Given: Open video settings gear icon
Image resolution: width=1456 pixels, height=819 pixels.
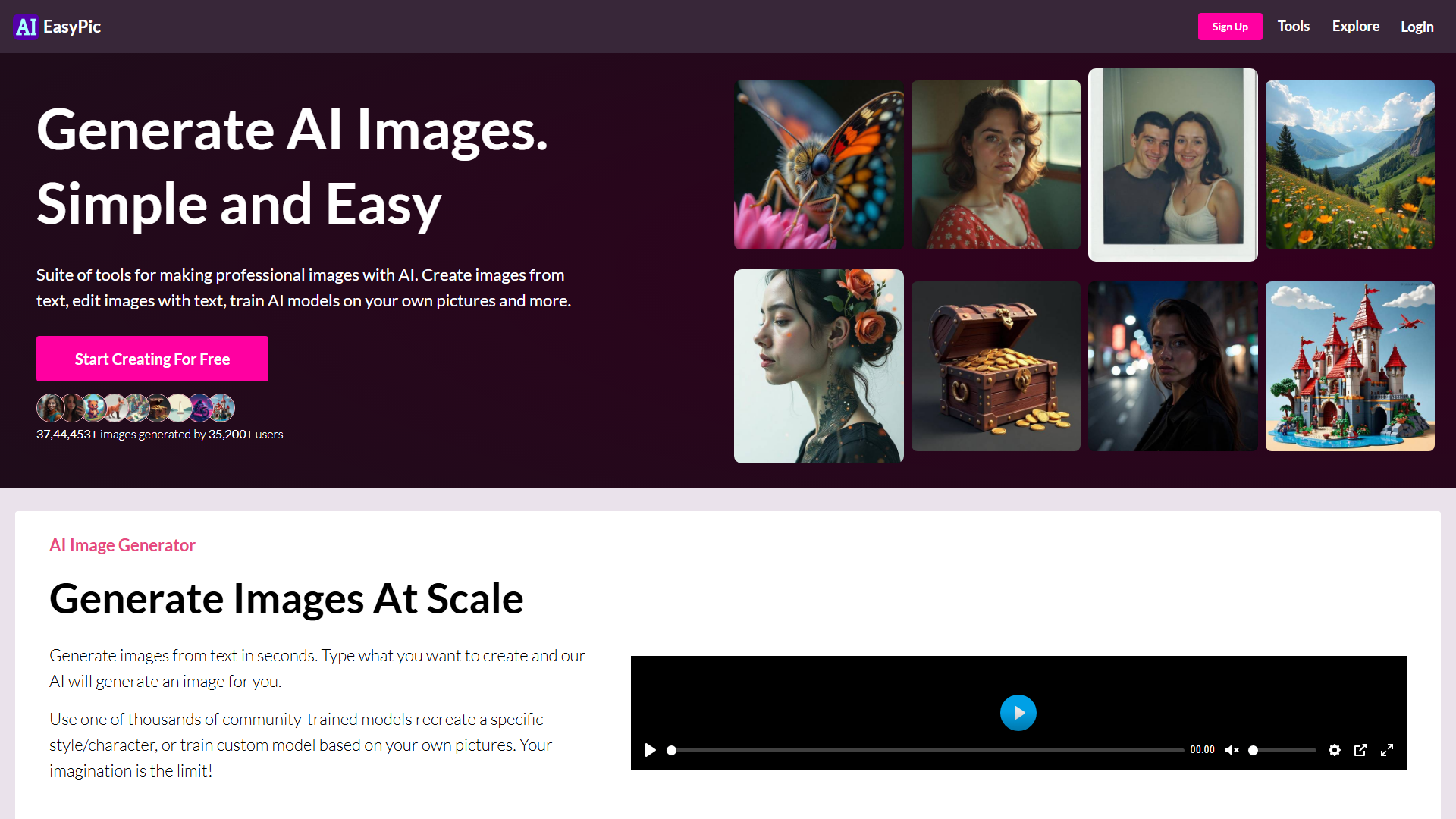Looking at the screenshot, I should (1335, 750).
